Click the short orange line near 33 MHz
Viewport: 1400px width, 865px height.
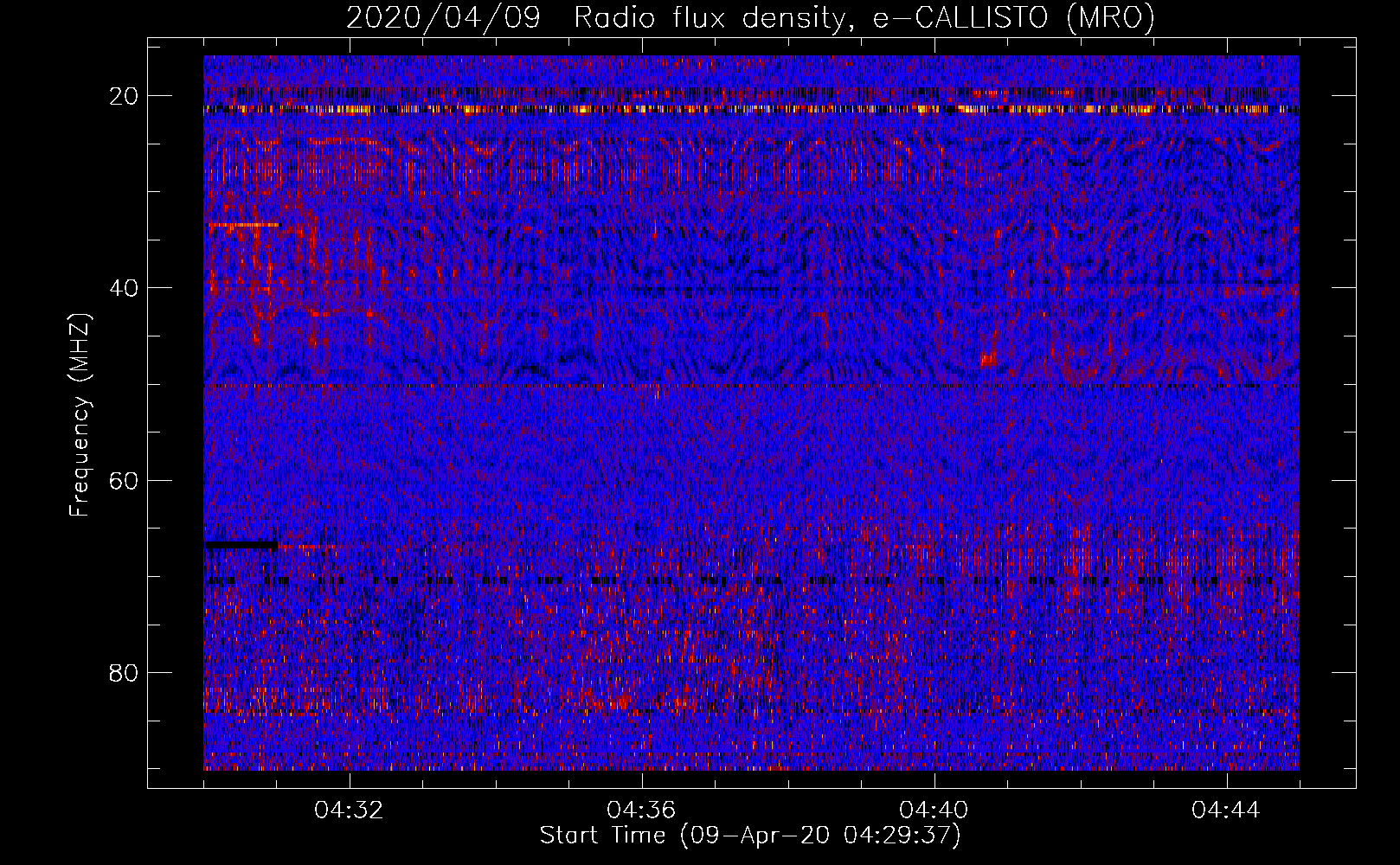coord(244,225)
